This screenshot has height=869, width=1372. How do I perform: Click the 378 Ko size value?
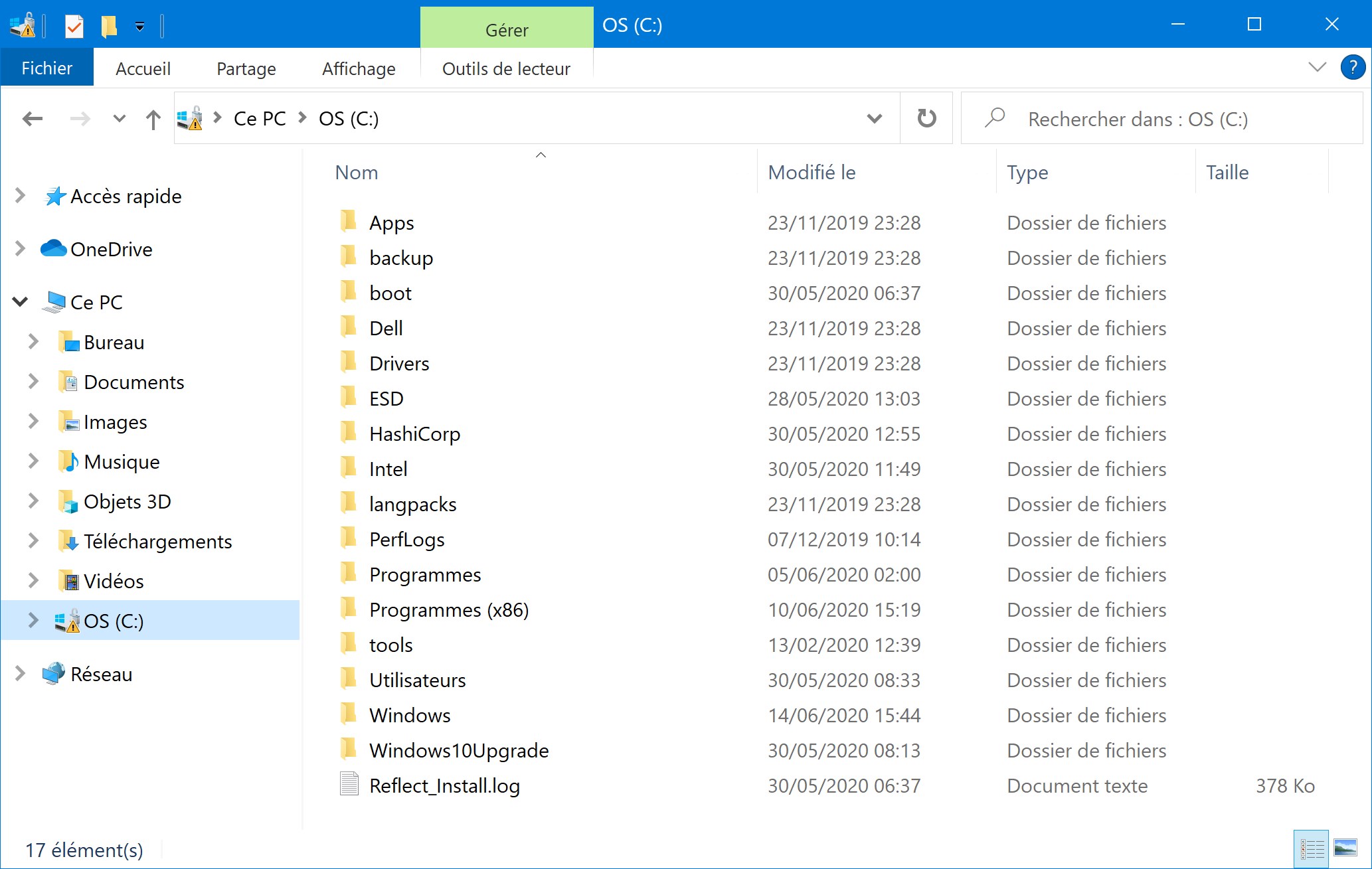point(1285,785)
